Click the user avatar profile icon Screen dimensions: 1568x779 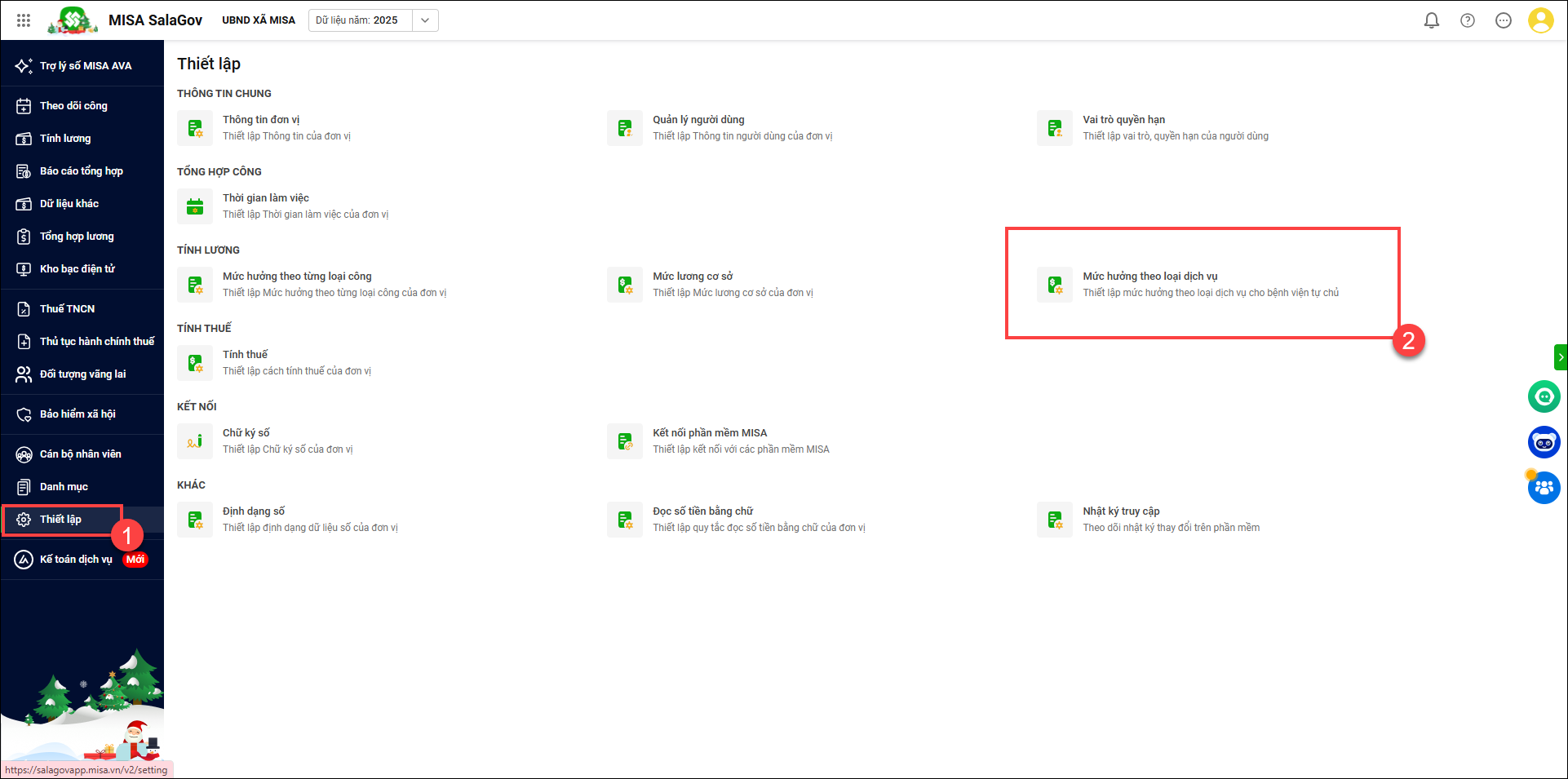pyautogui.click(x=1540, y=20)
